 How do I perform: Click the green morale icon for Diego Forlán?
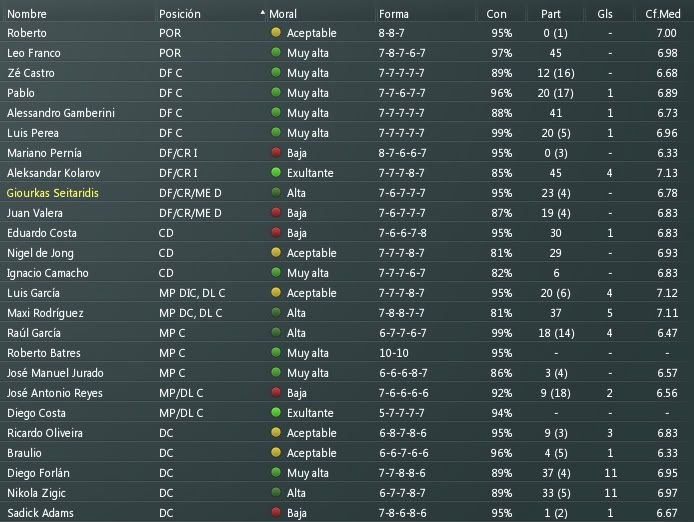pos(276,472)
